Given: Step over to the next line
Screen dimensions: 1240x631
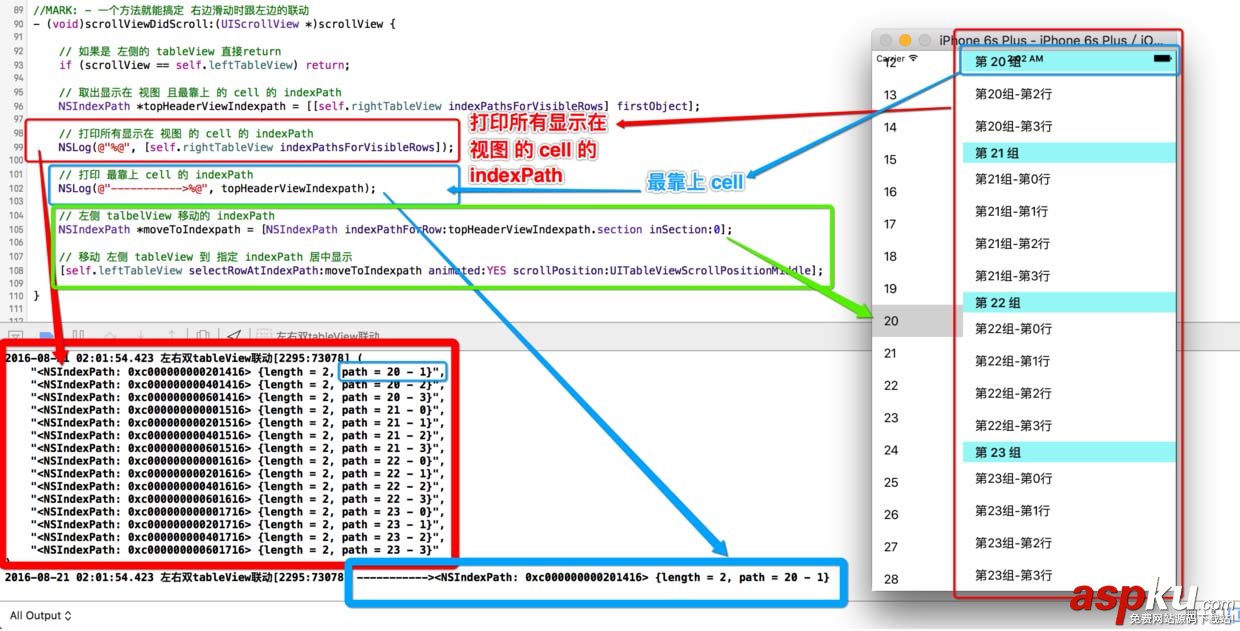Looking at the screenshot, I should click(x=111, y=332).
